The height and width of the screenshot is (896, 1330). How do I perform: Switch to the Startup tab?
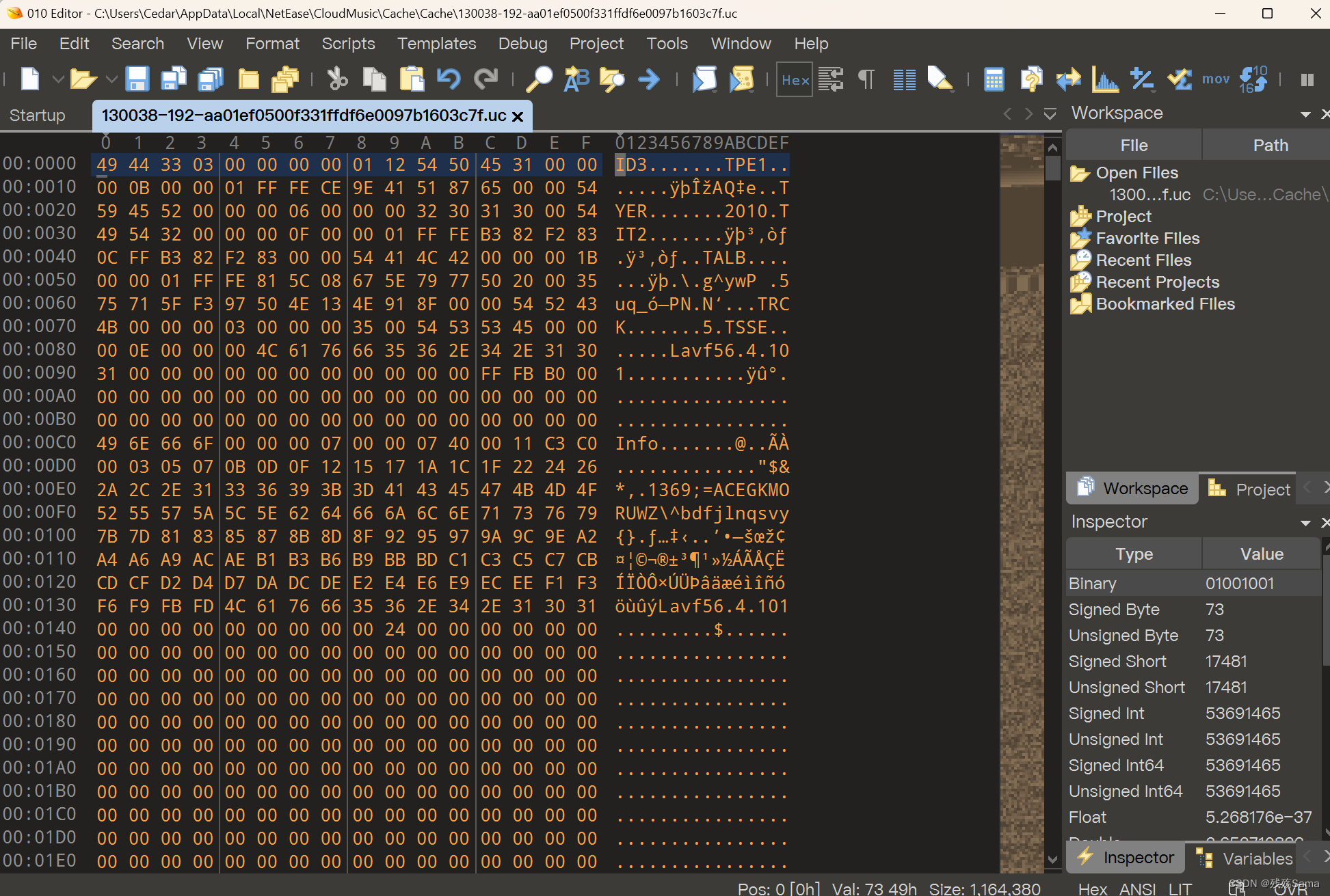coord(38,115)
